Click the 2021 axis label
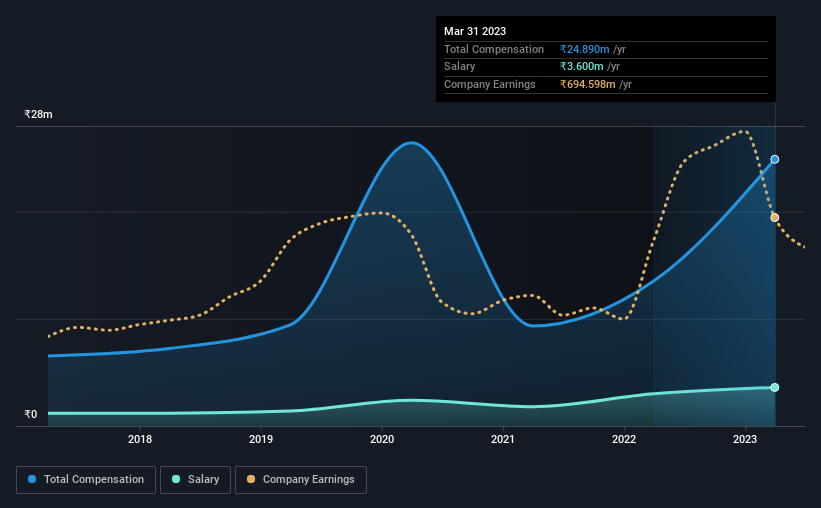 coord(503,439)
